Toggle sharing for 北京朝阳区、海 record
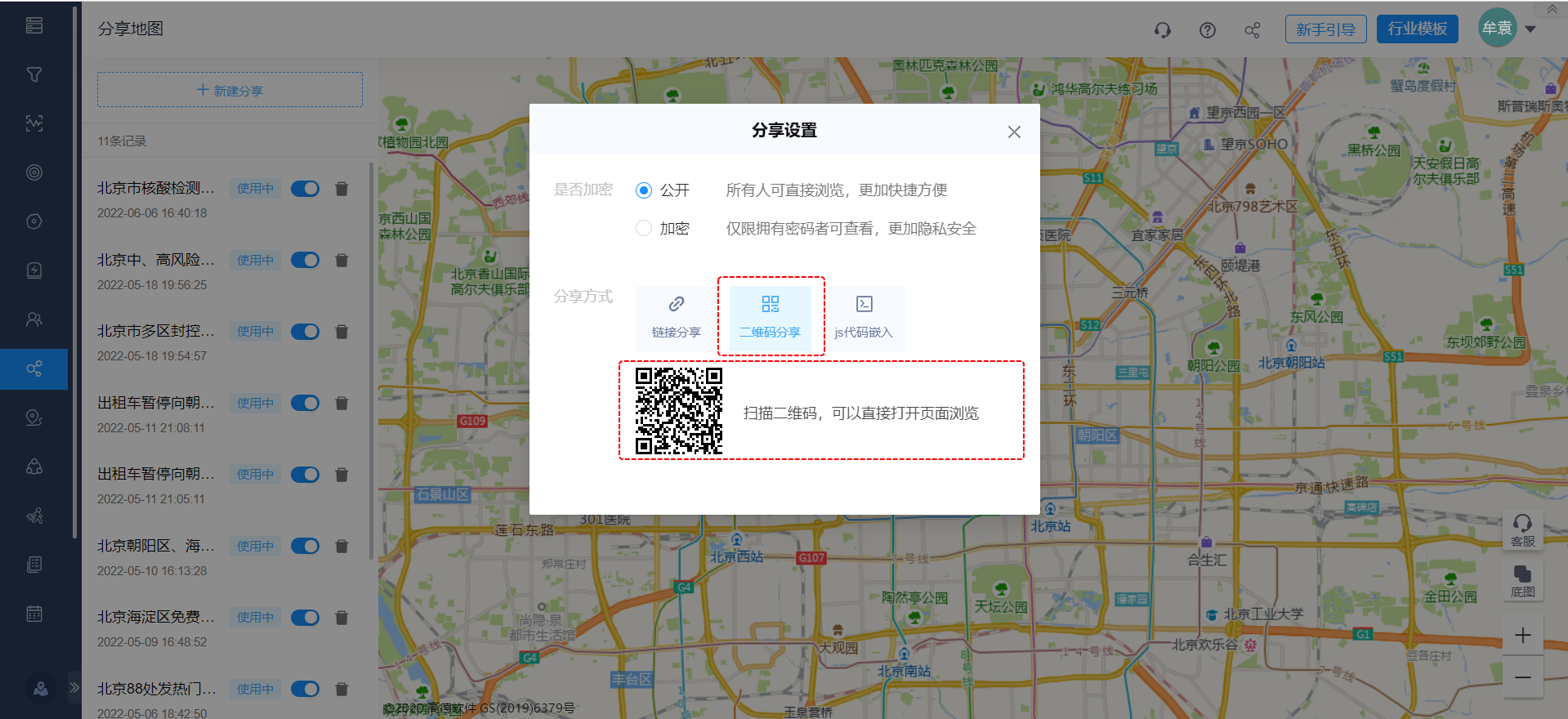This screenshot has width=1568, height=719. [305, 547]
